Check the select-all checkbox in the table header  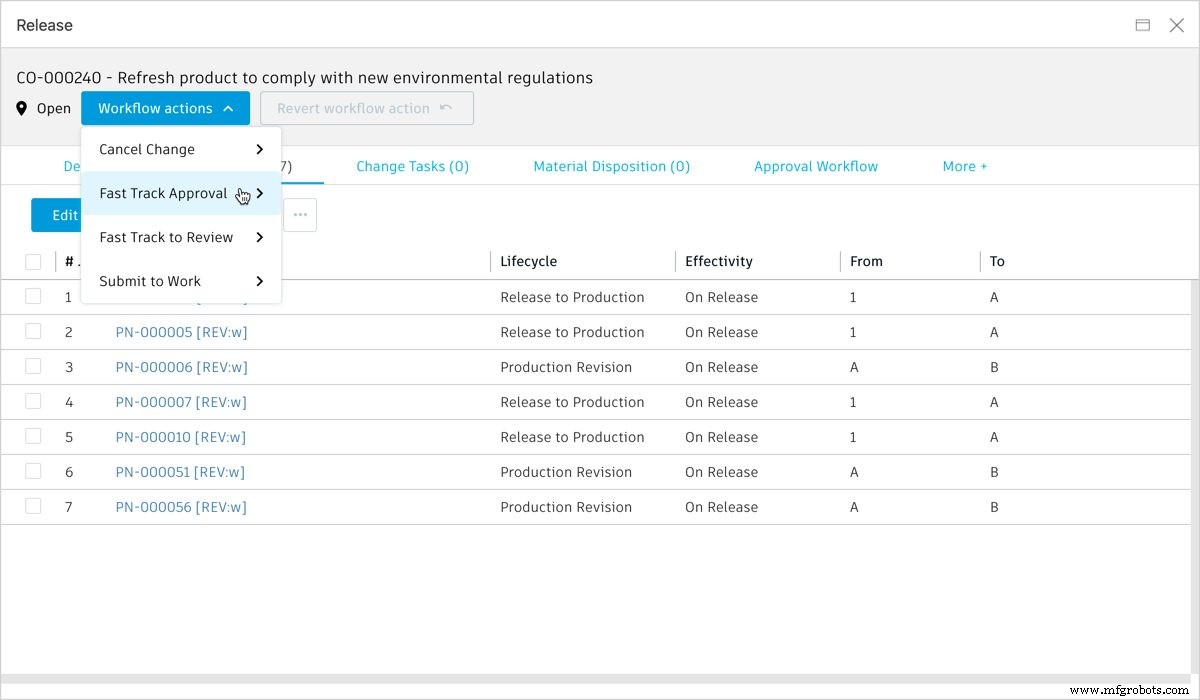[33, 261]
